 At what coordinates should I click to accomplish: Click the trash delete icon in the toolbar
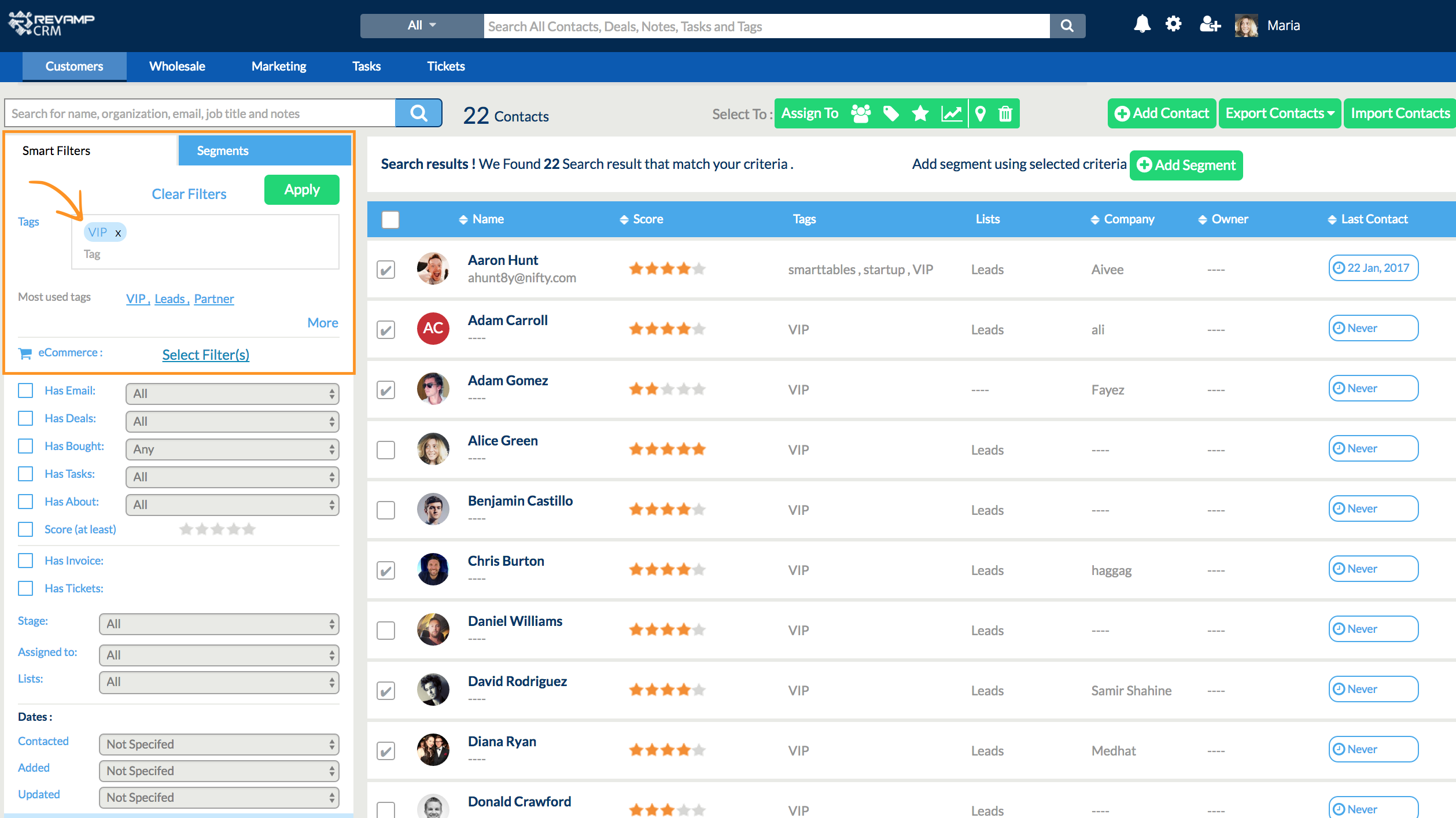1005,113
